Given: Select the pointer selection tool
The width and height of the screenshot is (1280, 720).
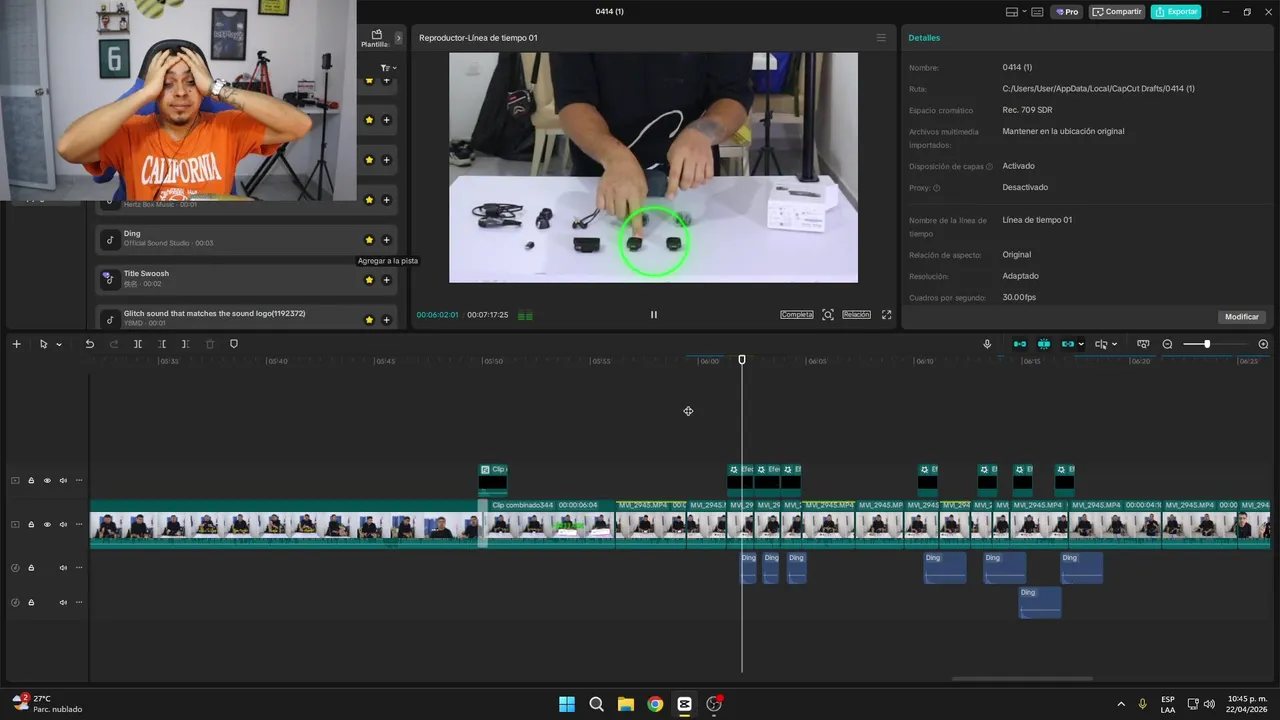Looking at the screenshot, I should pos(43,344).
